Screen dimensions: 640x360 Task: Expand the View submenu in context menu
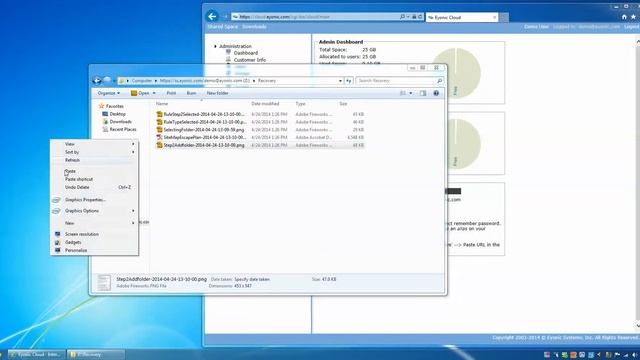coord(133,144)
